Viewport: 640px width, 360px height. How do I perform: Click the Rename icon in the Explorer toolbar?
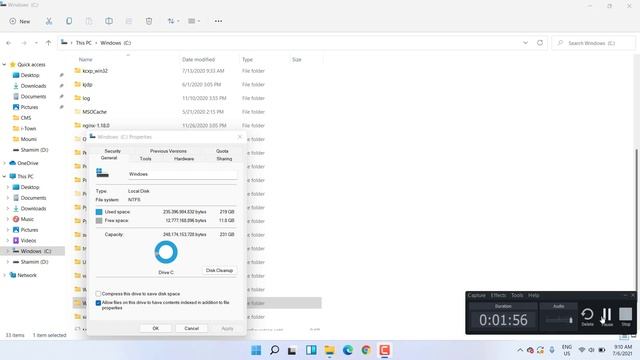click(109, 21)
